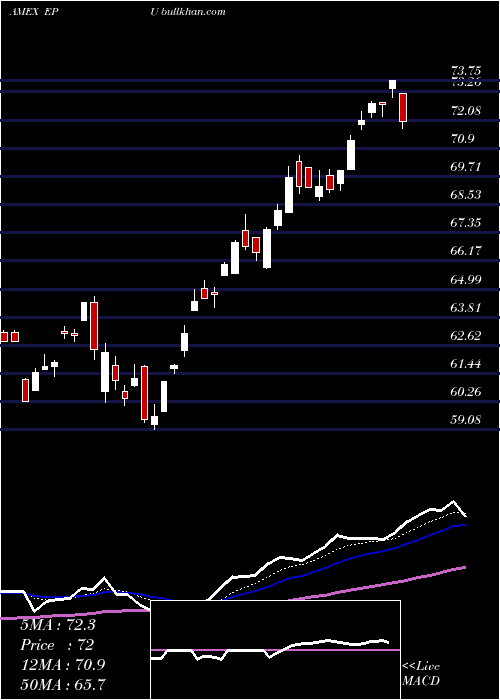
Task: Click the Live MACD label
Action: coord(421,673)
